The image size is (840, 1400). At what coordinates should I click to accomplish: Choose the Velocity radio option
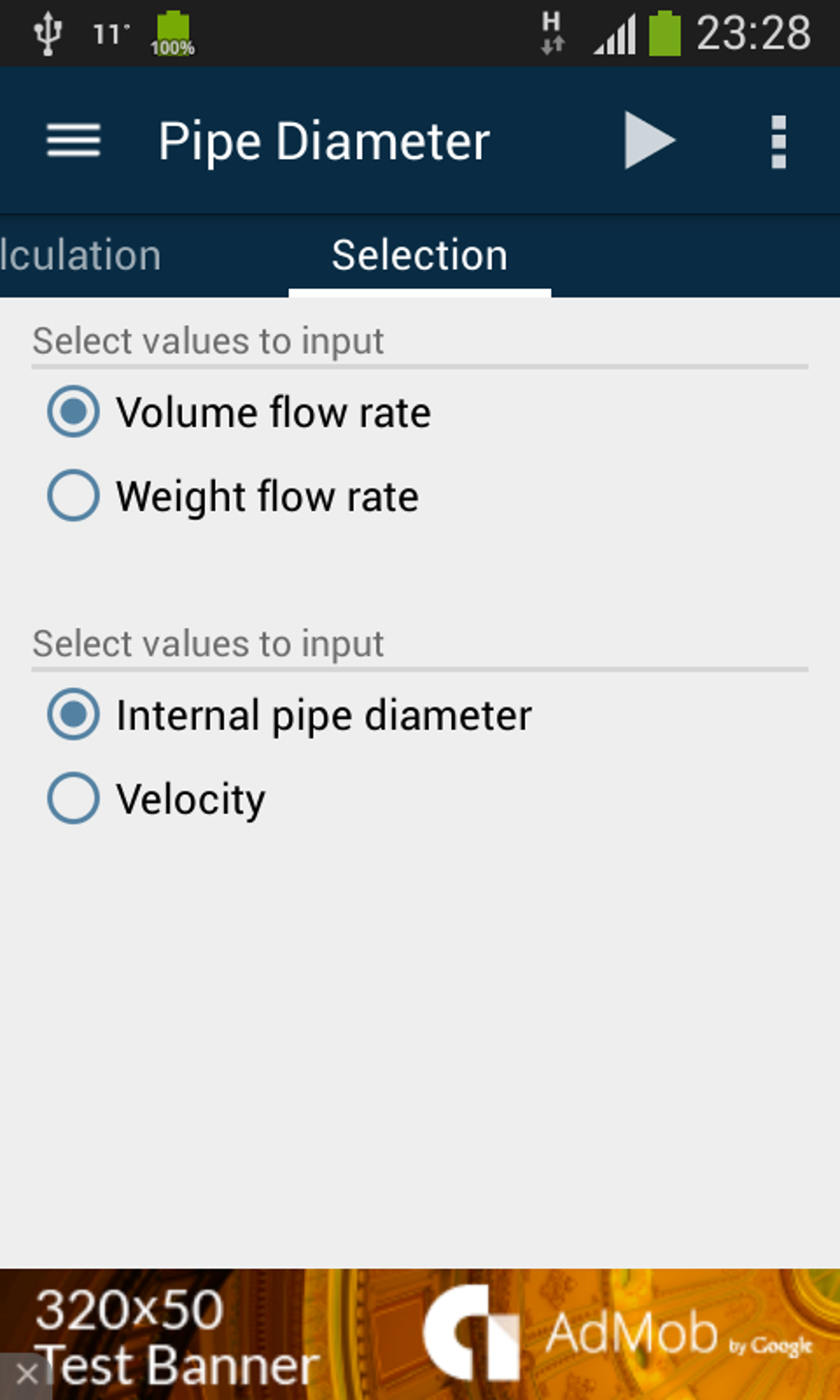[x=73, y=798]
